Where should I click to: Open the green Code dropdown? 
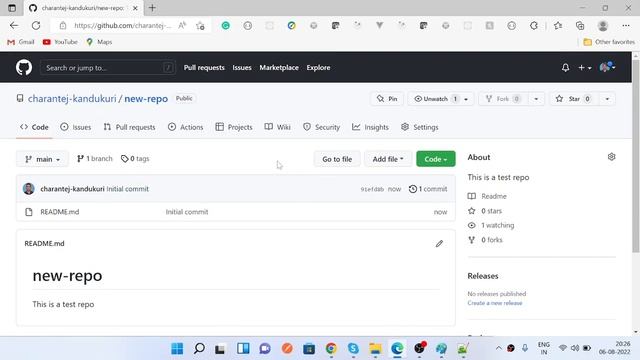coord(436,159)
